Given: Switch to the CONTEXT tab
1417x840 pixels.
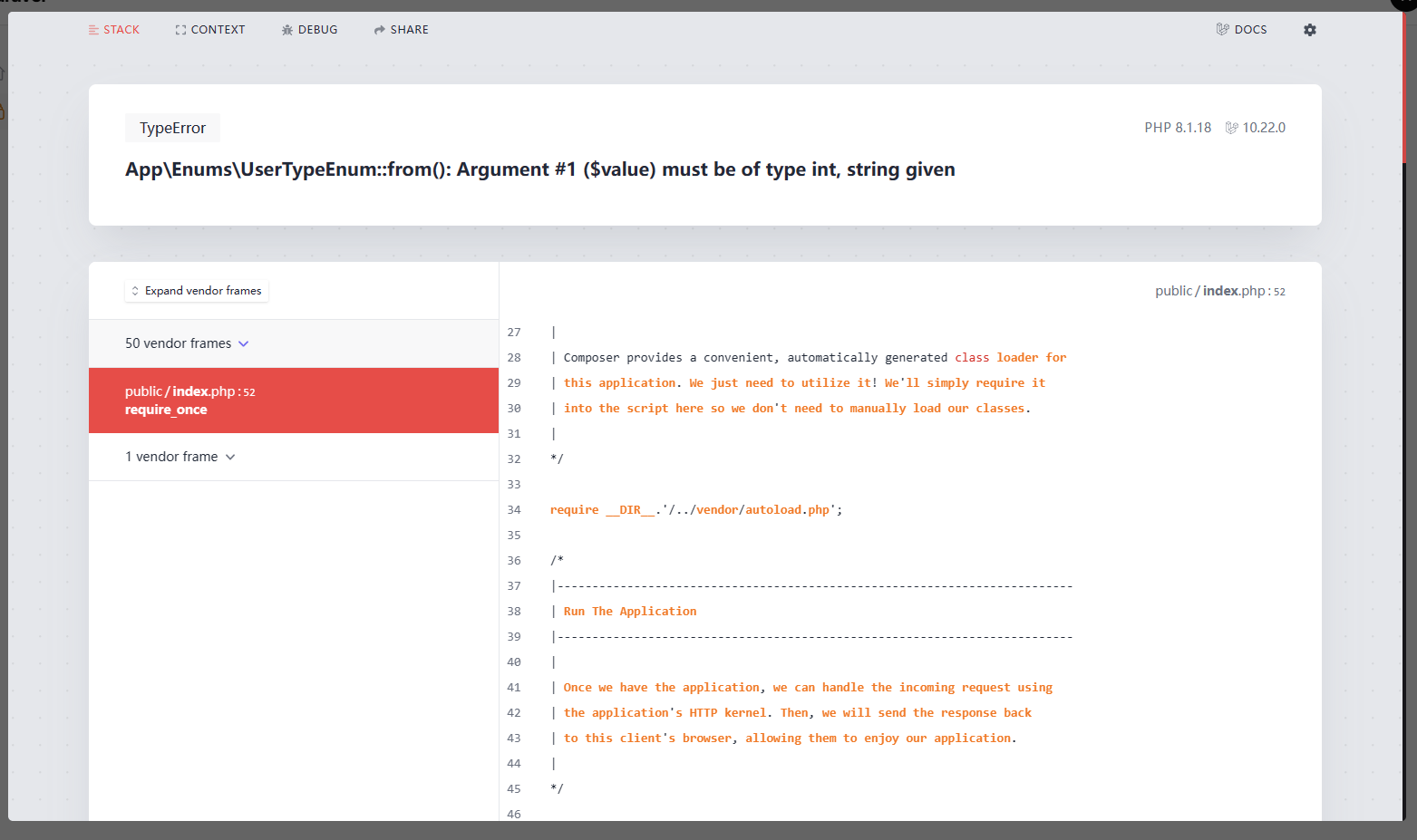Looking at the screenshot, I should point(218,29).
